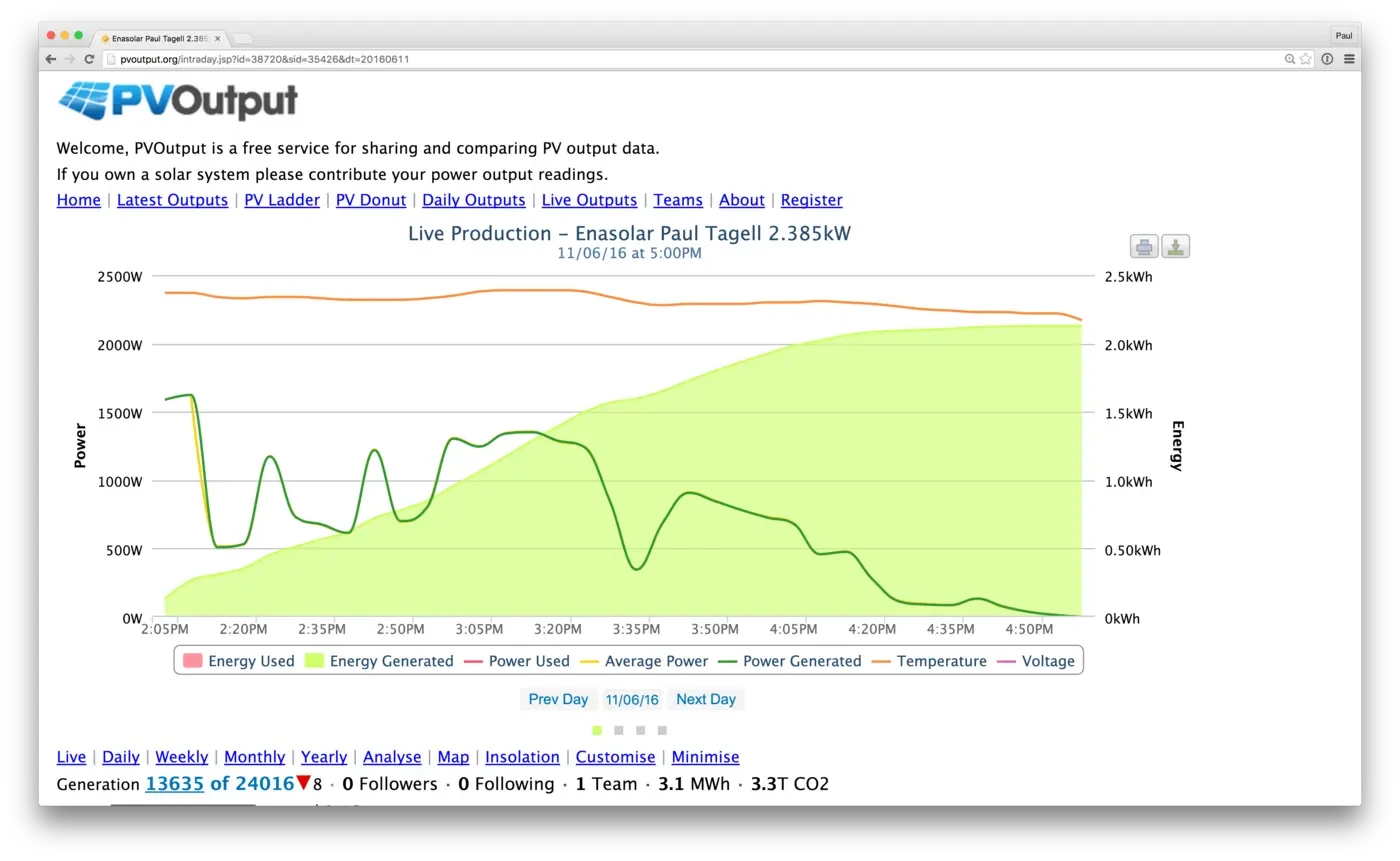Switch to the Live view link
The image size is (1400, 861).
tap(71, 757)
